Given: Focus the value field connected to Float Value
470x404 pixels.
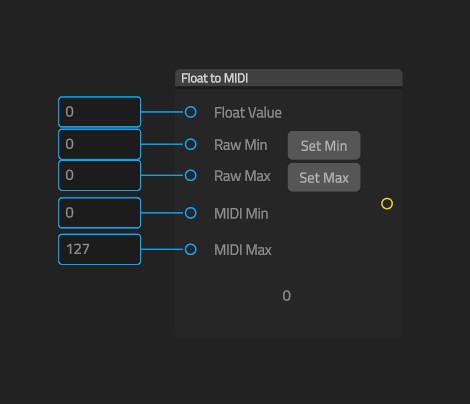Looking at the screenshot, I should point(100,112).
